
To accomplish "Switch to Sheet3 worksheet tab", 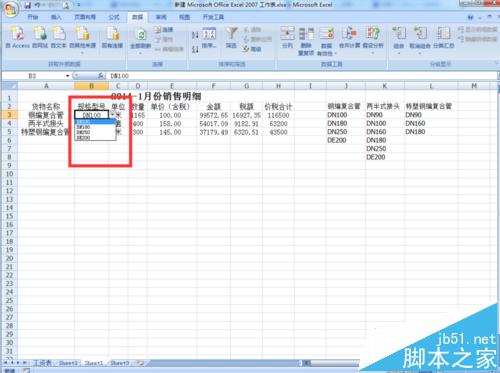I will 120,363.
